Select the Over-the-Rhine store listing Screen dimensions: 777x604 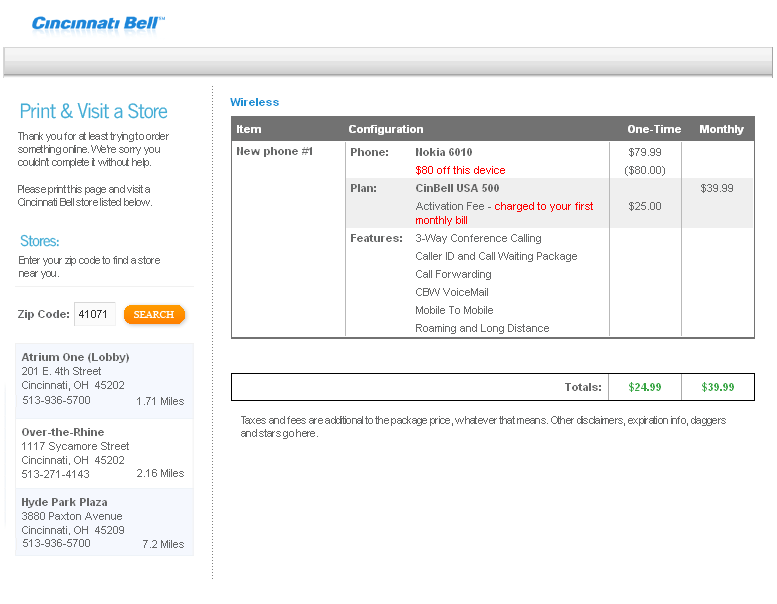coord(105,453)
